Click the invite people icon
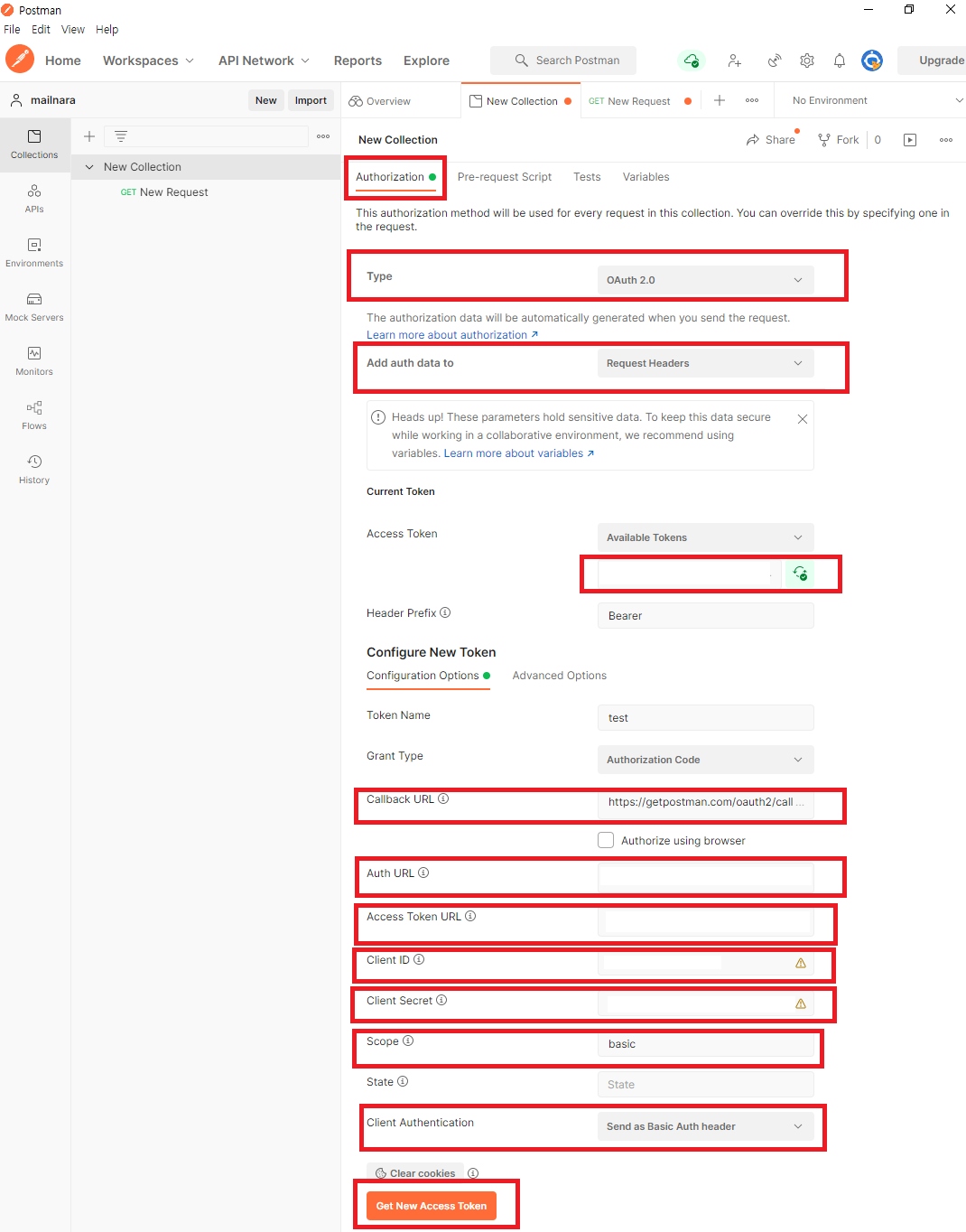This screenshot has height=1232, width=966. [x=735, y=61]
